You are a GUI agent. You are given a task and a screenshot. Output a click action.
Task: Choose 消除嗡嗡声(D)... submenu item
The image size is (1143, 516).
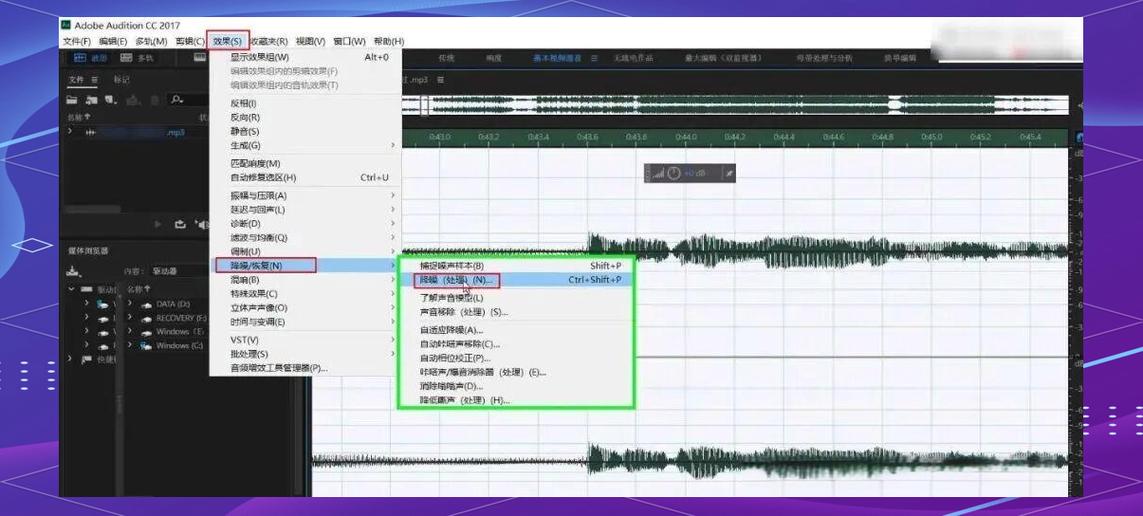click(x=517, y=386)
